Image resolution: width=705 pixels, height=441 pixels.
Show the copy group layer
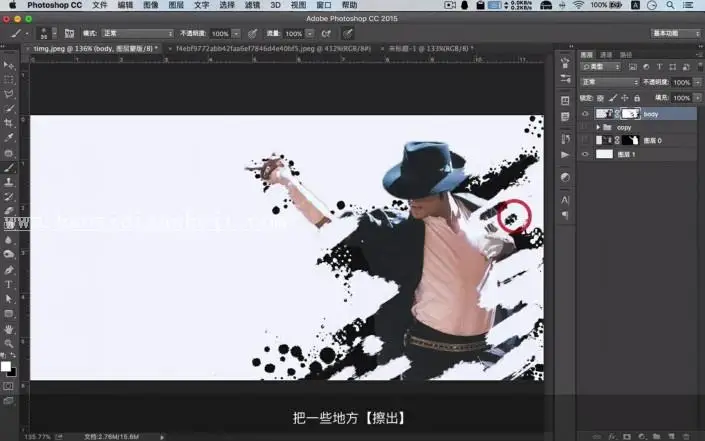coord(585,127)
